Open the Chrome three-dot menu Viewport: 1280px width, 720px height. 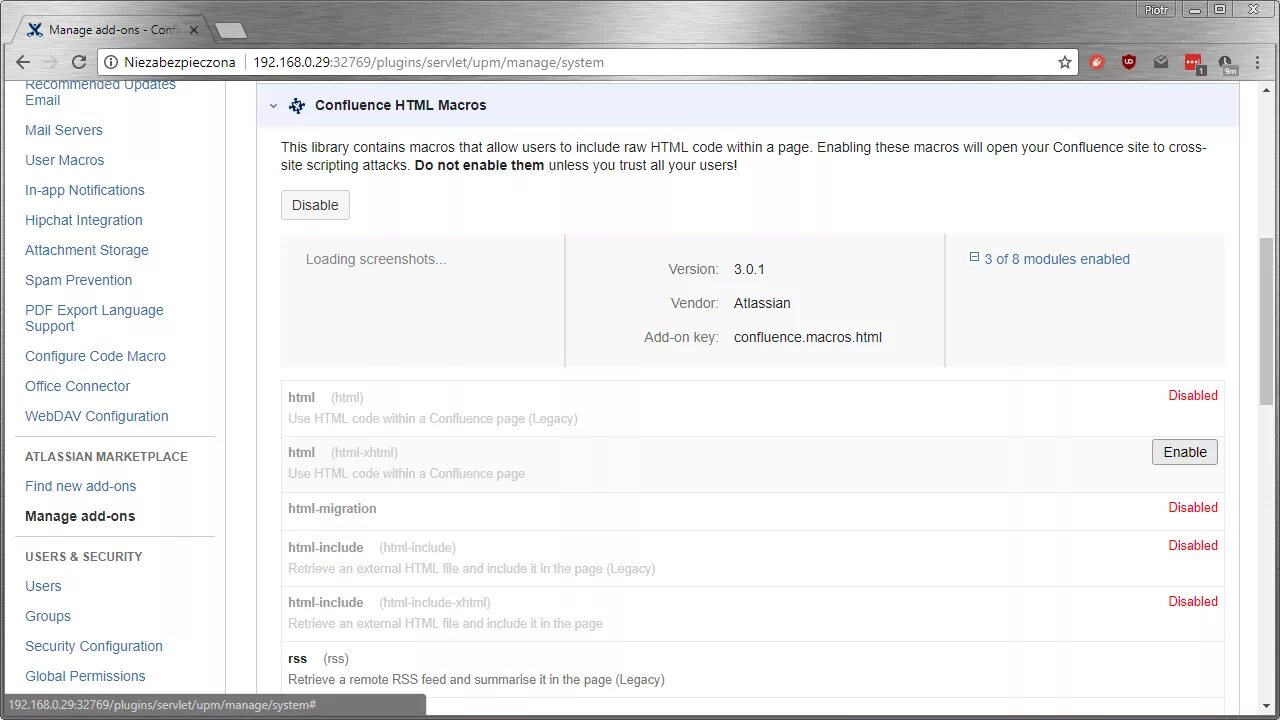point(1258,62)
